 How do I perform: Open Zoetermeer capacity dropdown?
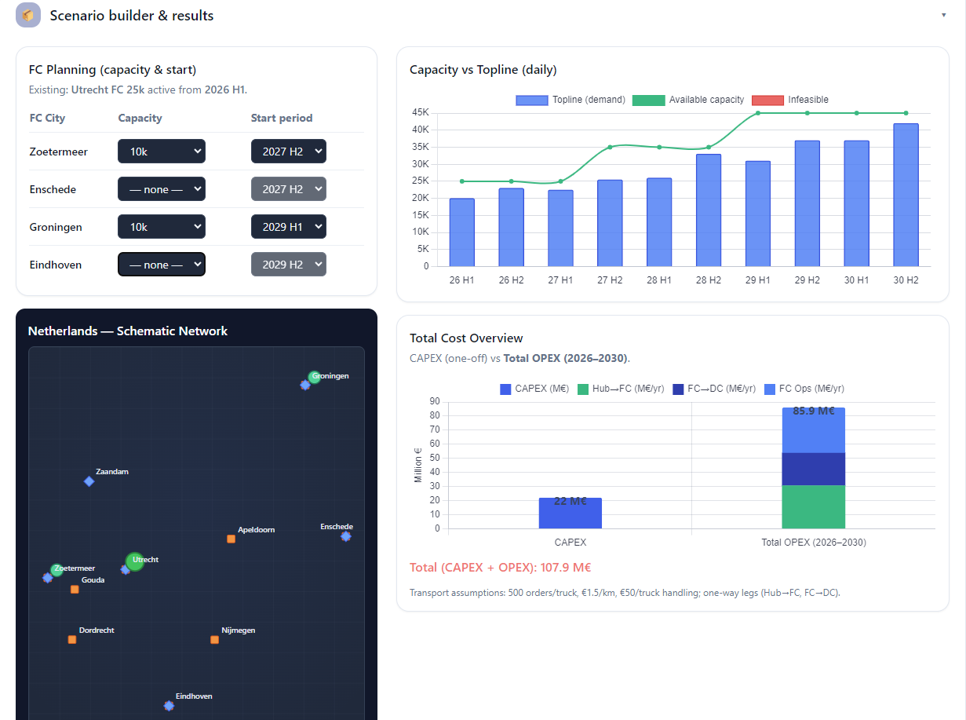coord(161,152)
